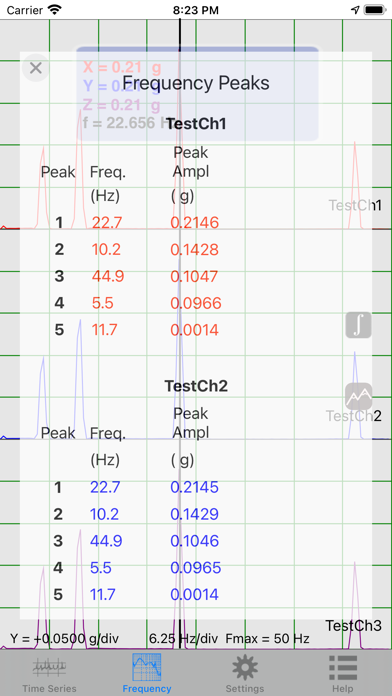Select the TestCh1 section header
This screenshot has width=392, height=696.
tap(196, 124)
